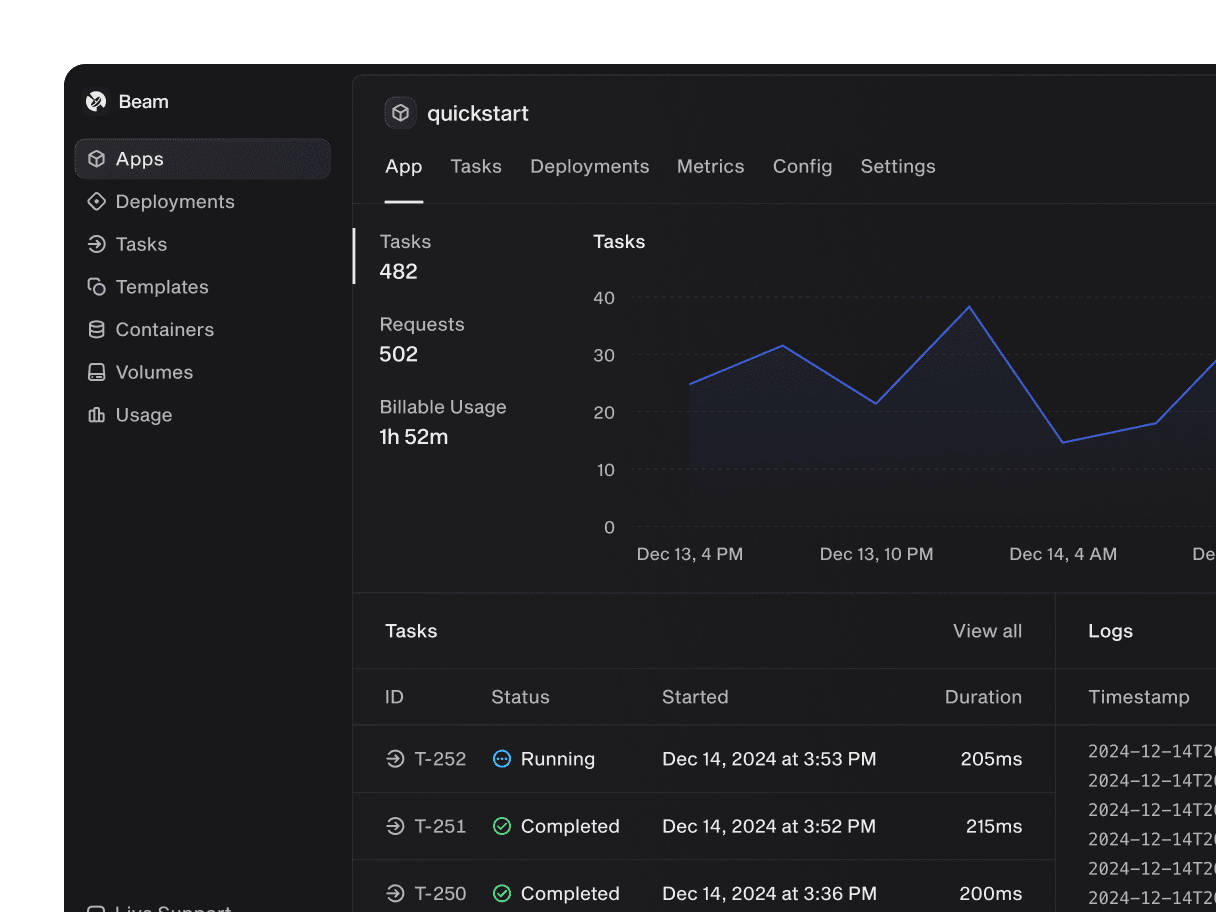
Task: Click the chart peak near Dec 13, 10 PM
Action: (968, 307)
